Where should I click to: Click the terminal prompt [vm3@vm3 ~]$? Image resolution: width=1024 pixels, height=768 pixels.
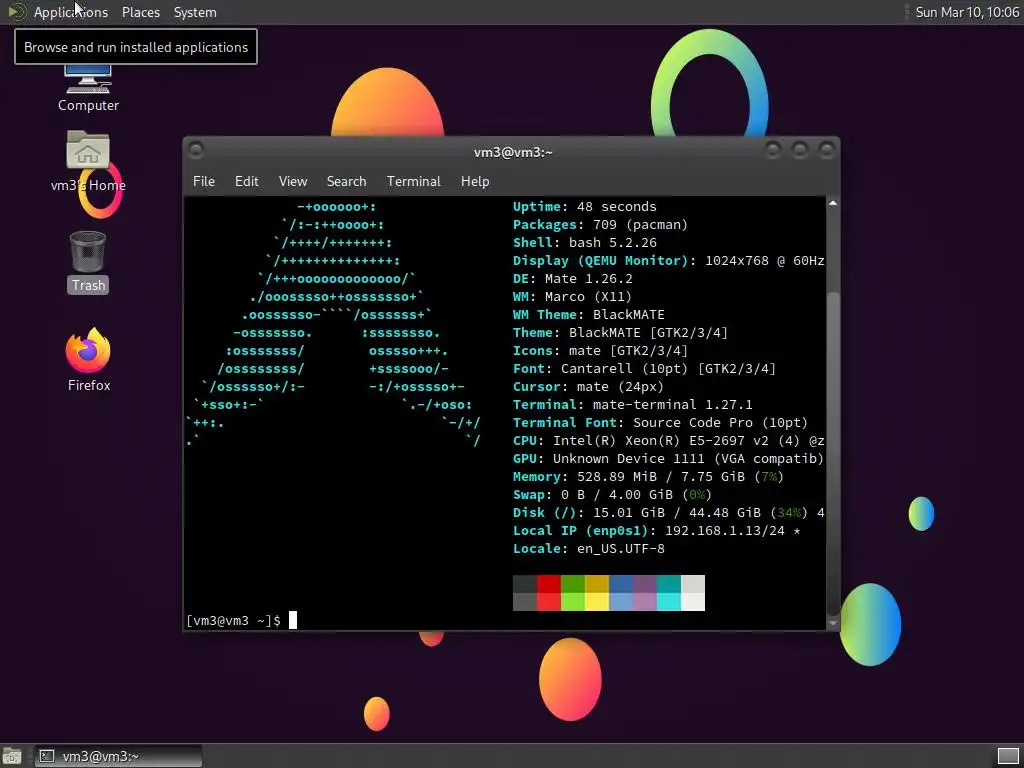click(x=233, y=620)
